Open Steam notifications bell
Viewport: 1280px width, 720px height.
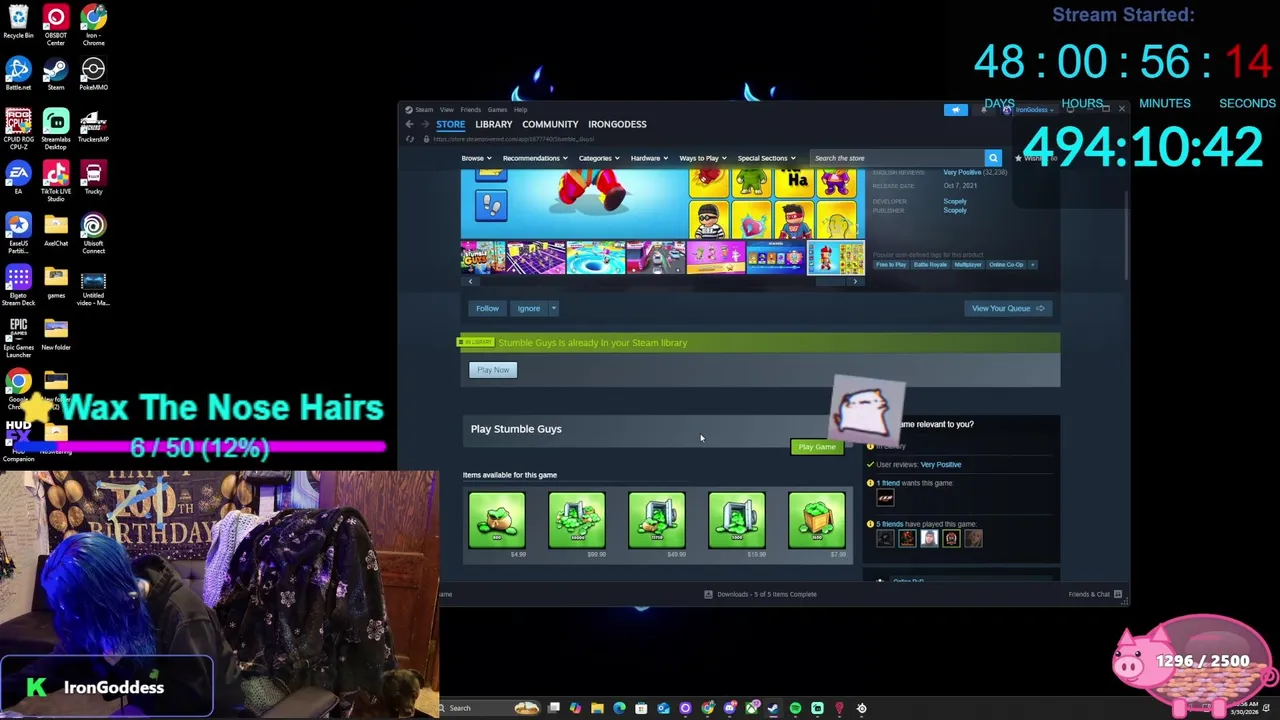[x=983, y=110]
